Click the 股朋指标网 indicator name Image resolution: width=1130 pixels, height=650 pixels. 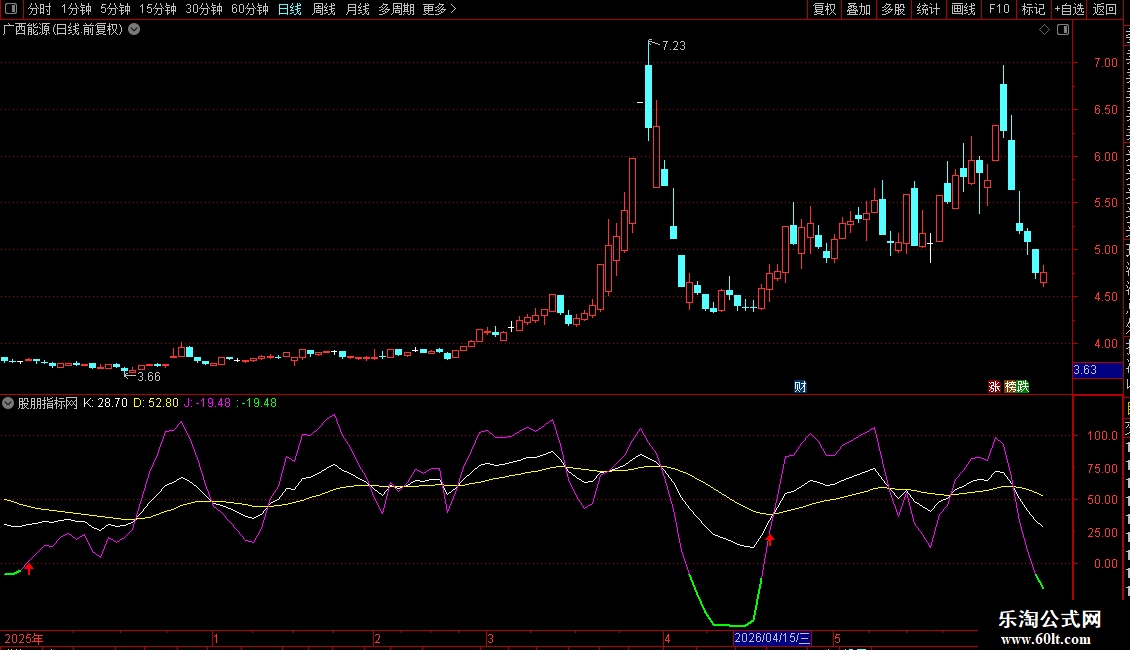[x=48, y=403]
